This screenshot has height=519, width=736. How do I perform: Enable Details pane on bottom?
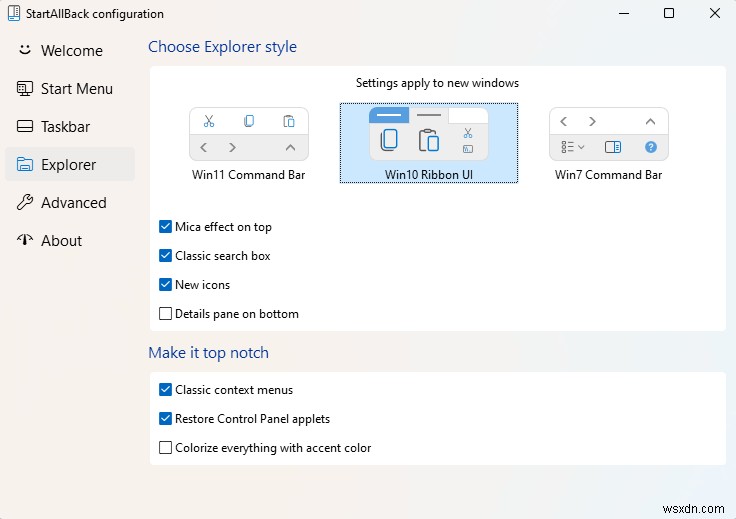[165, 313]
